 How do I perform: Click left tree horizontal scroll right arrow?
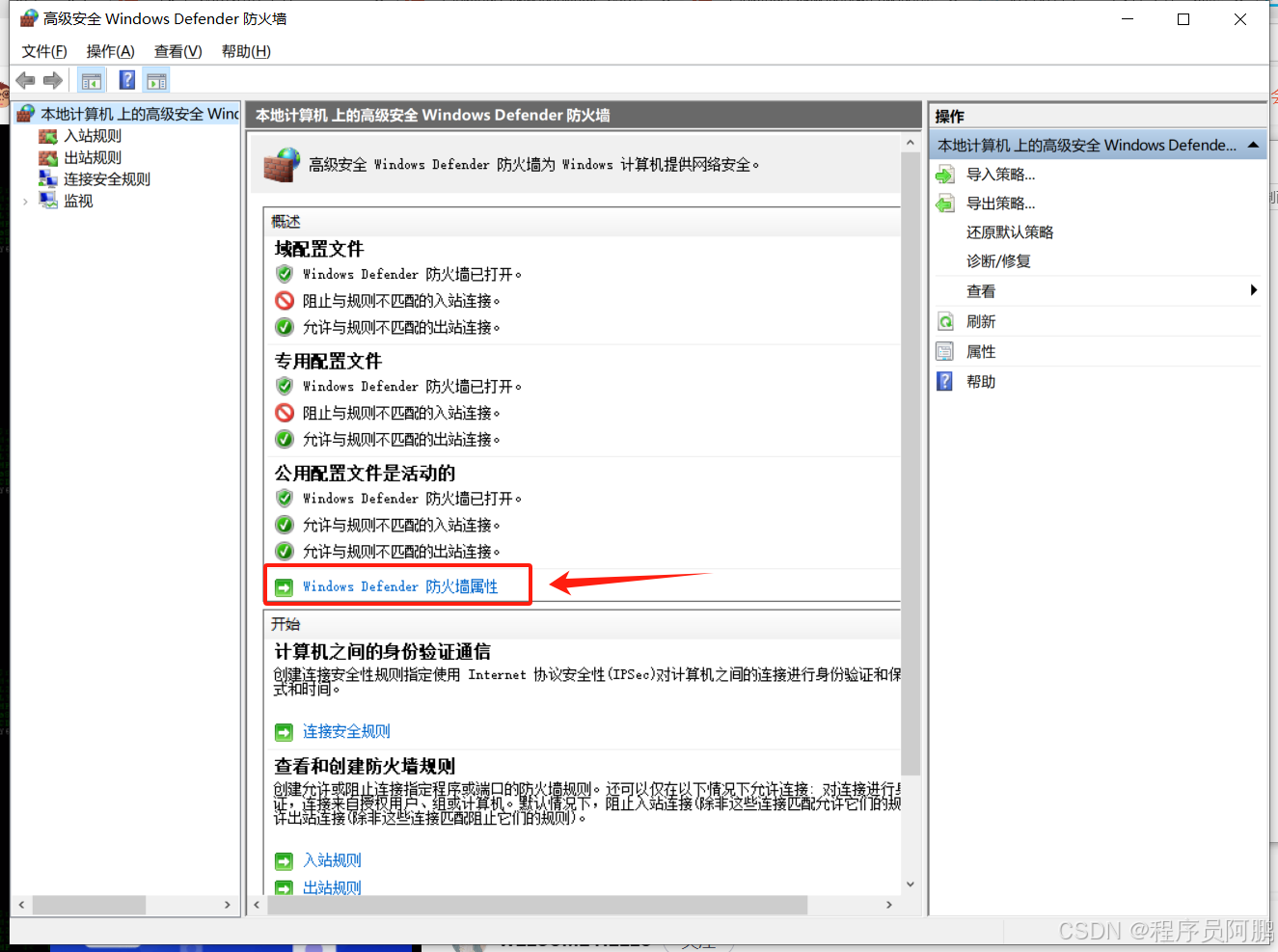[228, 905]
